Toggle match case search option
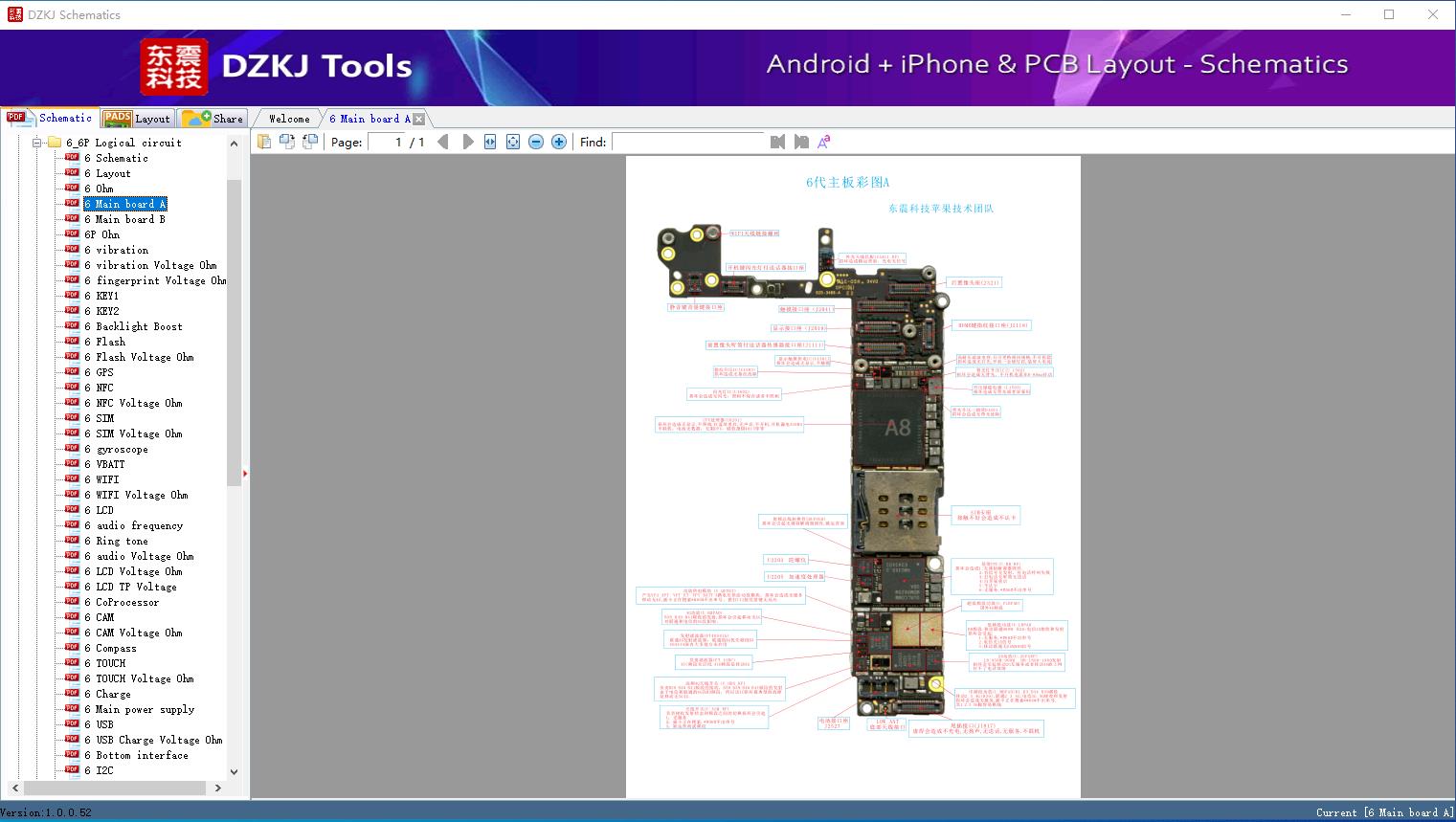 click(824, 142)
